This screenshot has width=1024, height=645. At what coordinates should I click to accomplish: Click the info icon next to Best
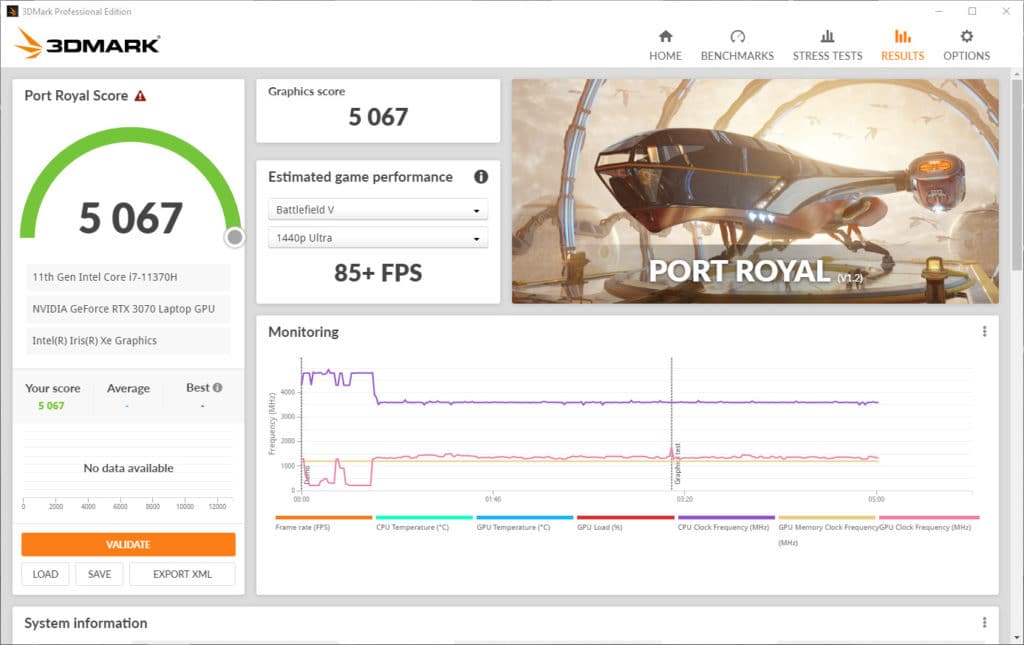pyautogui.click(x=217, y=387)
